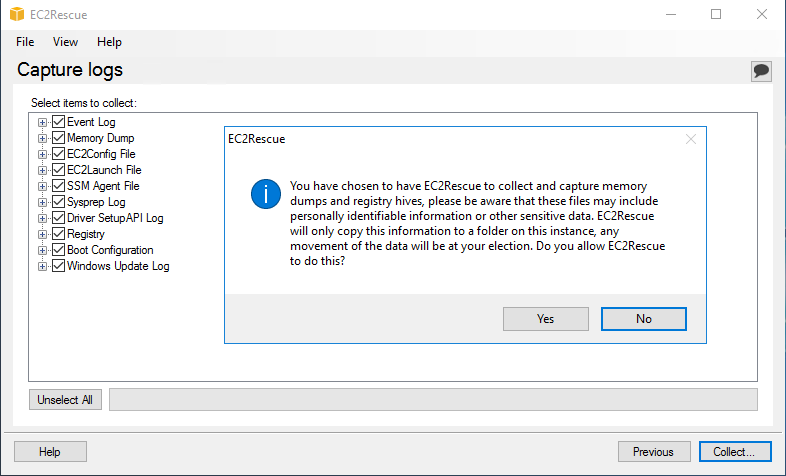Select the Sysprep Log tree label

(96, 202)
